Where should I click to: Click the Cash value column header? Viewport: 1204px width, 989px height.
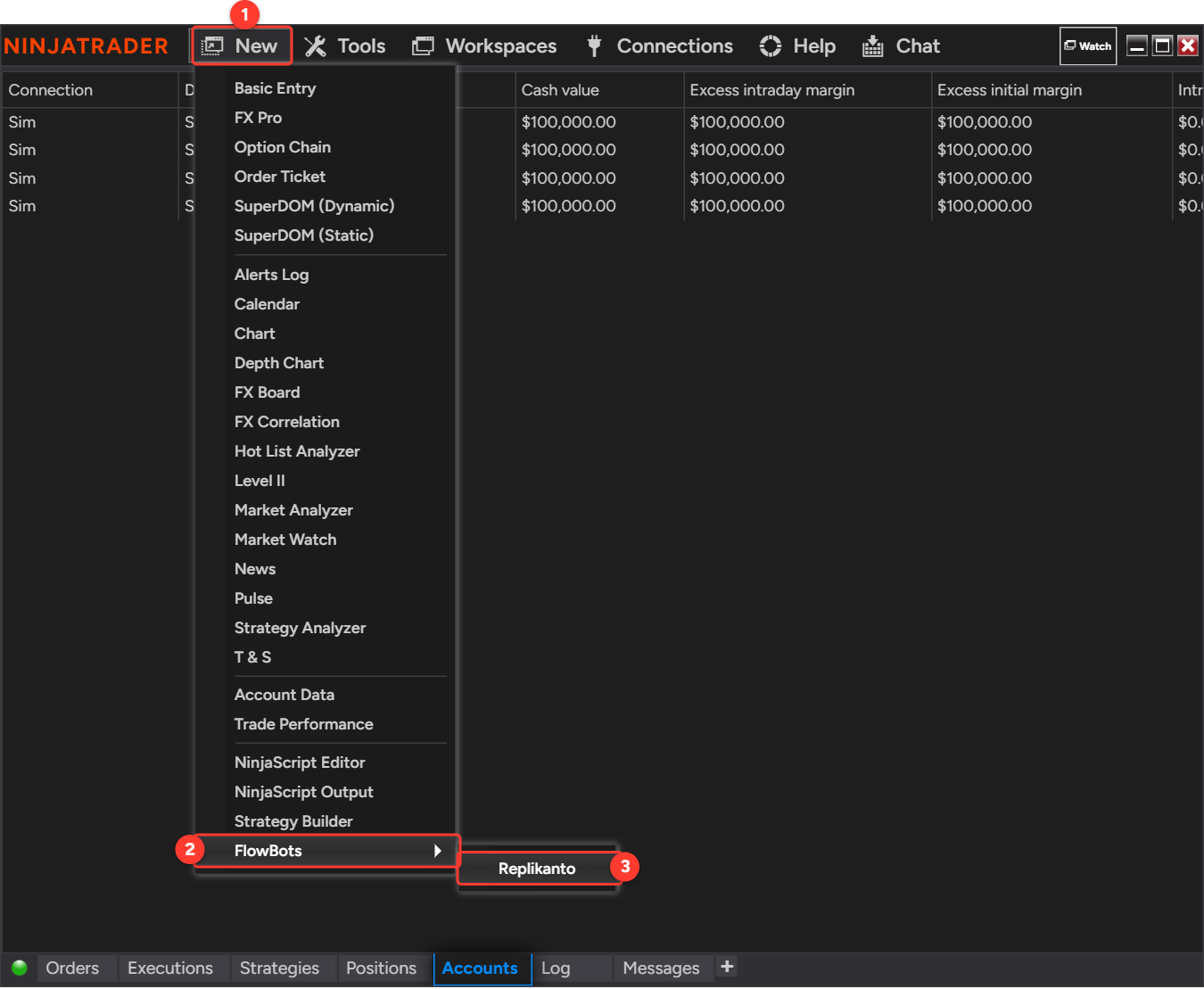coord(599,90)
